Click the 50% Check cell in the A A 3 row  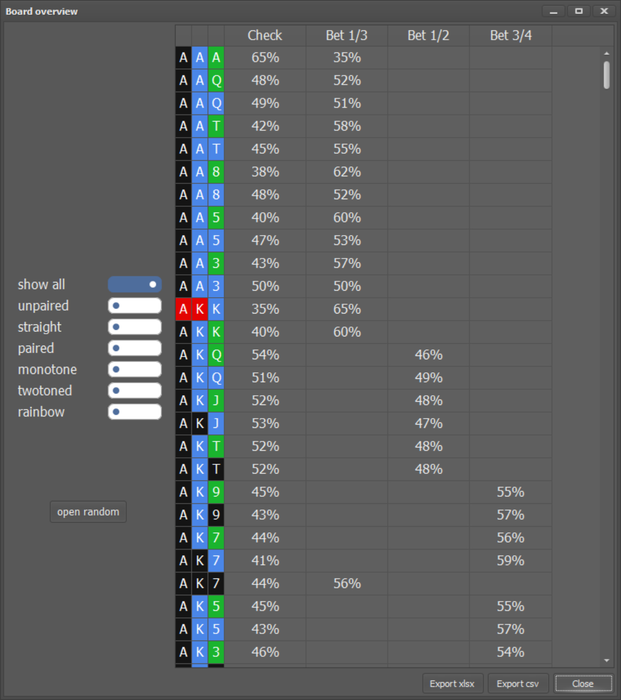pyautogui.click(x=265, y=286)
